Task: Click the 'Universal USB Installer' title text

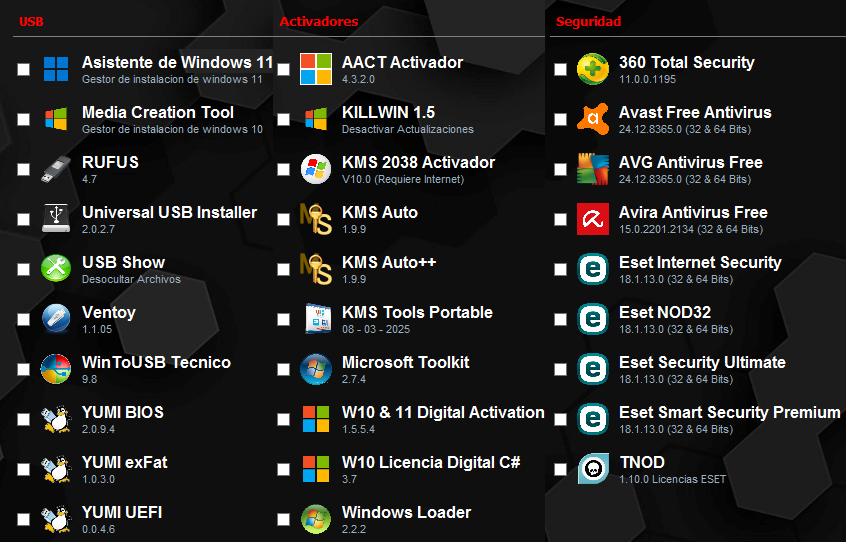Action: click(169, 212)
